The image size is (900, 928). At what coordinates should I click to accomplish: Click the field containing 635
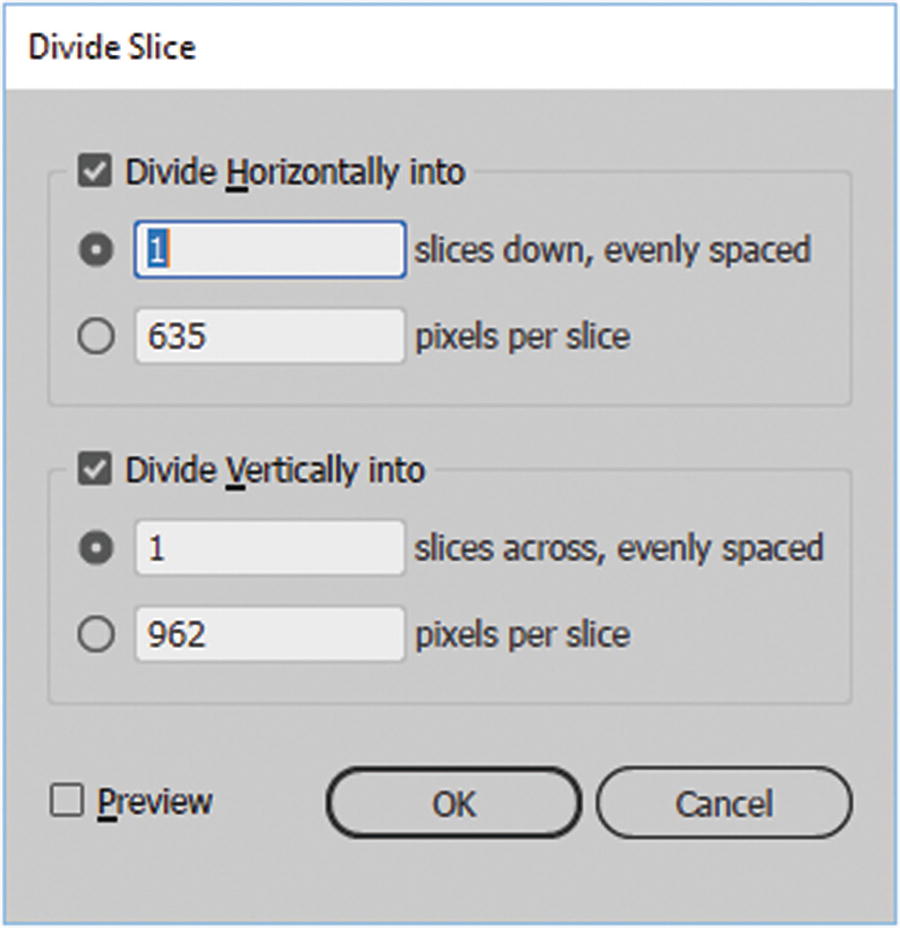[x=269, y=336]
